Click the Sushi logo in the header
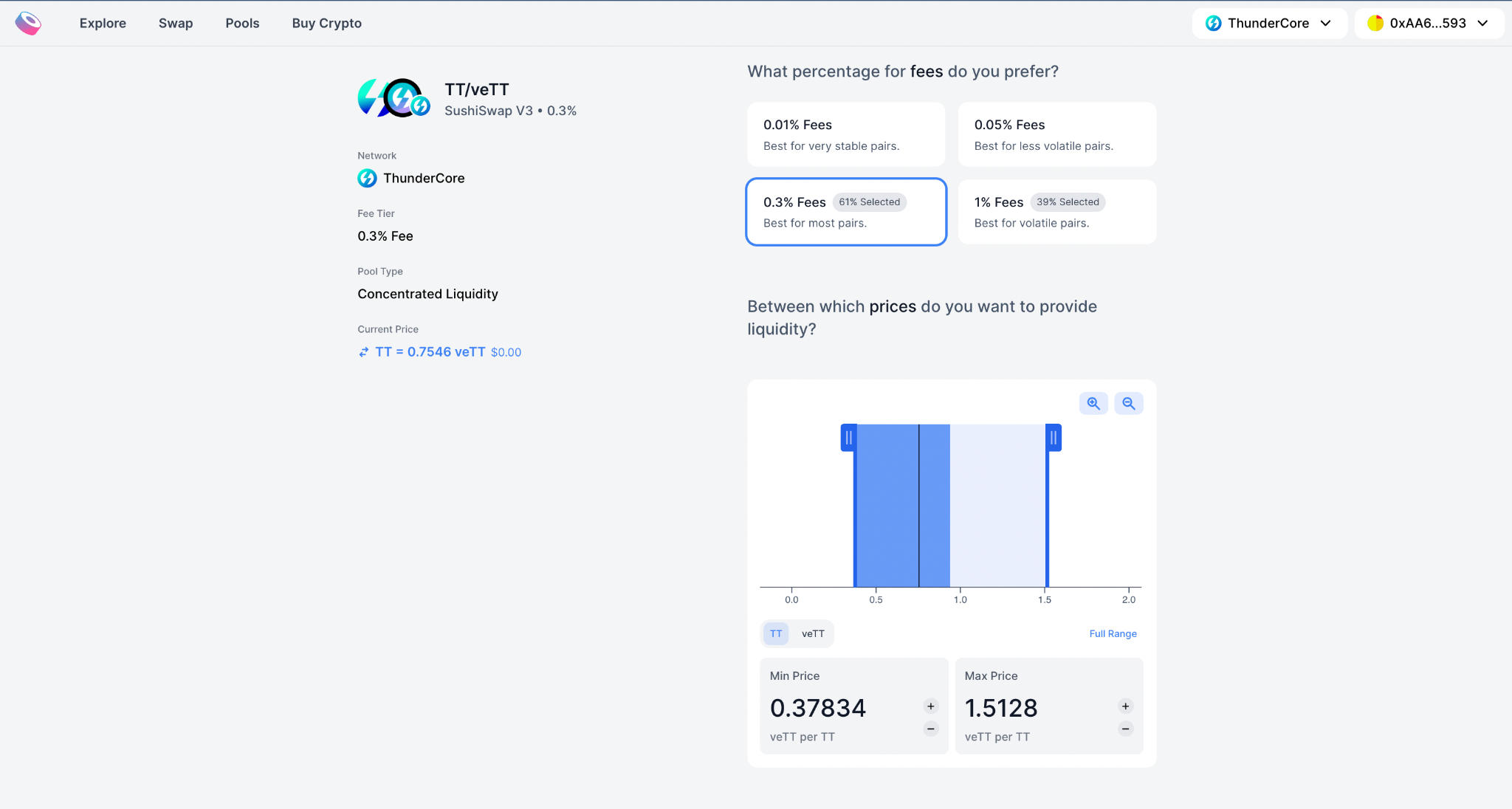The height and width of the screenshot is (809, 1512). [x=28, y=23]
